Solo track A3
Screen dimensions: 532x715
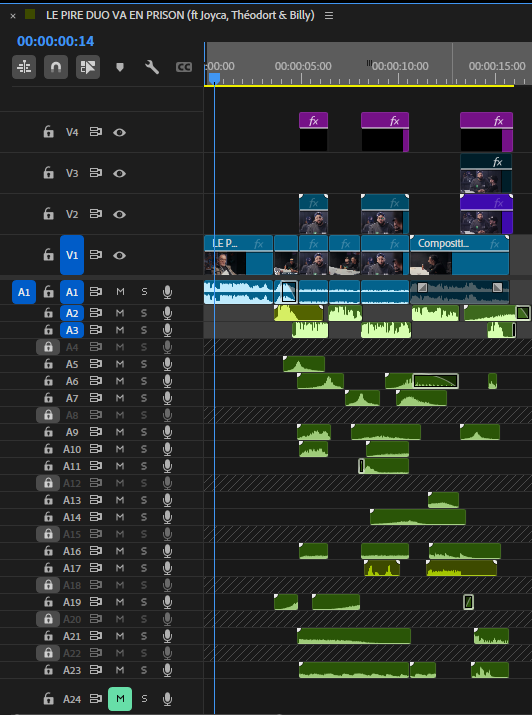pyautogui.click(x=144, y=330)
